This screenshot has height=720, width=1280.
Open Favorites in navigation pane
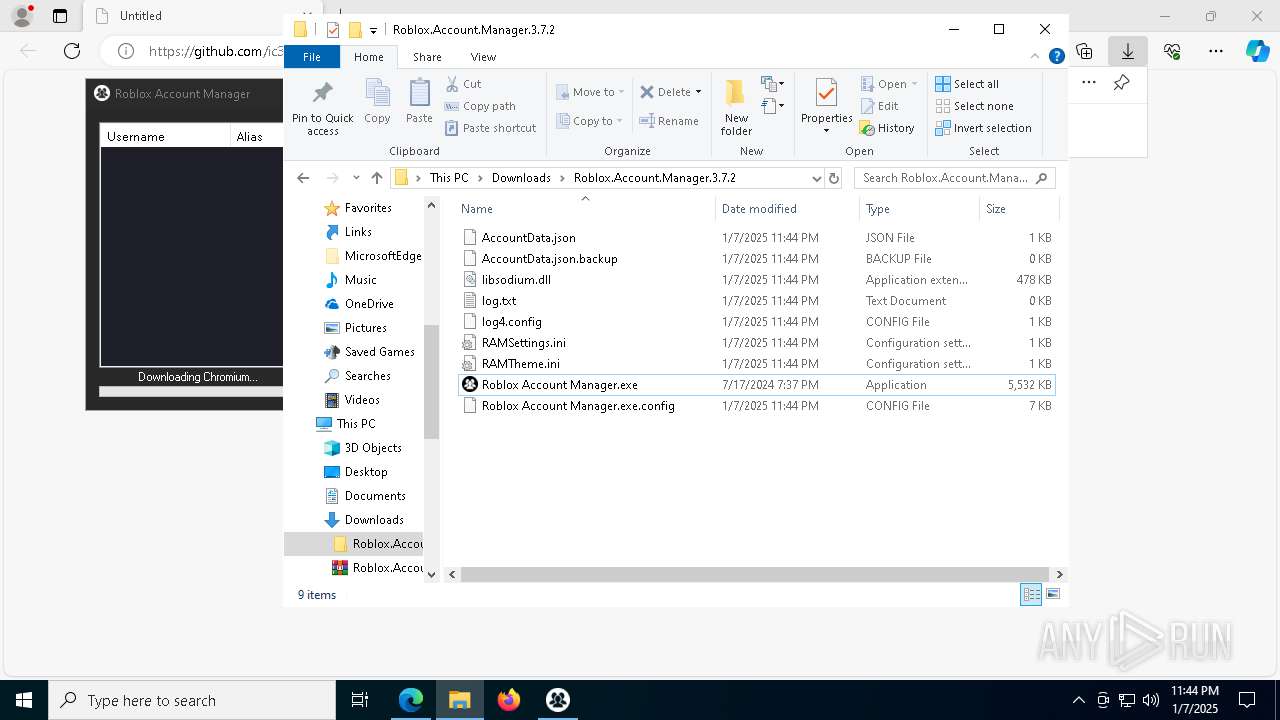pos(368,208)
